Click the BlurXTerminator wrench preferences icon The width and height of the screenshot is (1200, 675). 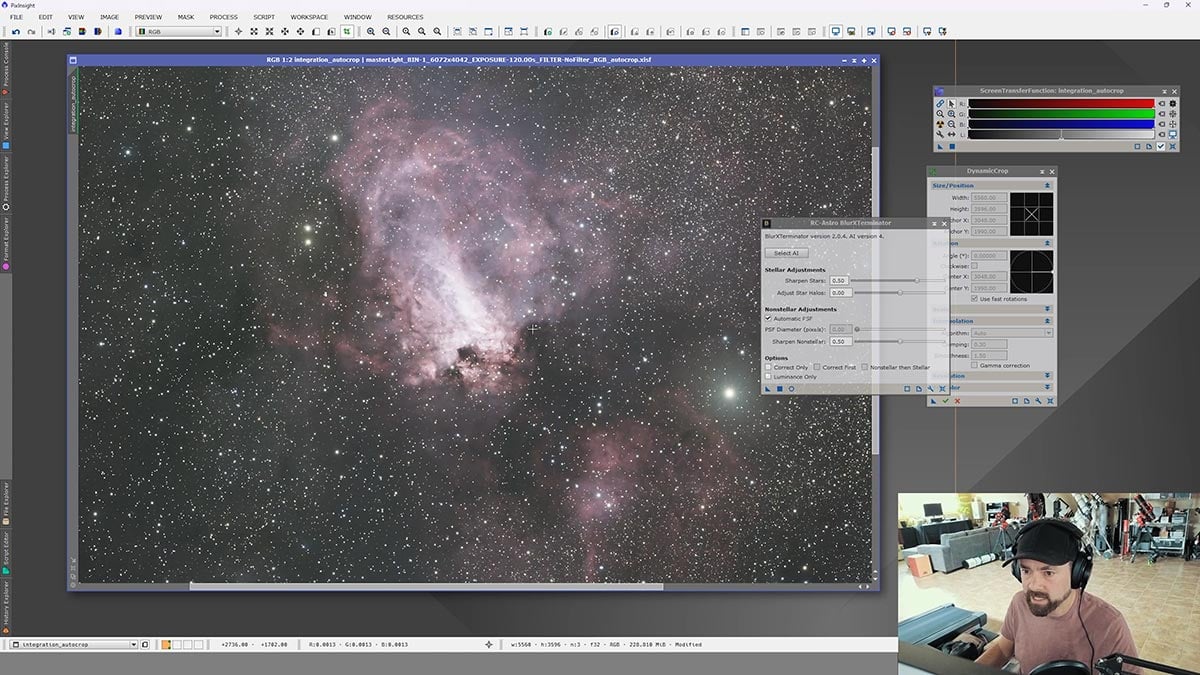coord(930,388)
